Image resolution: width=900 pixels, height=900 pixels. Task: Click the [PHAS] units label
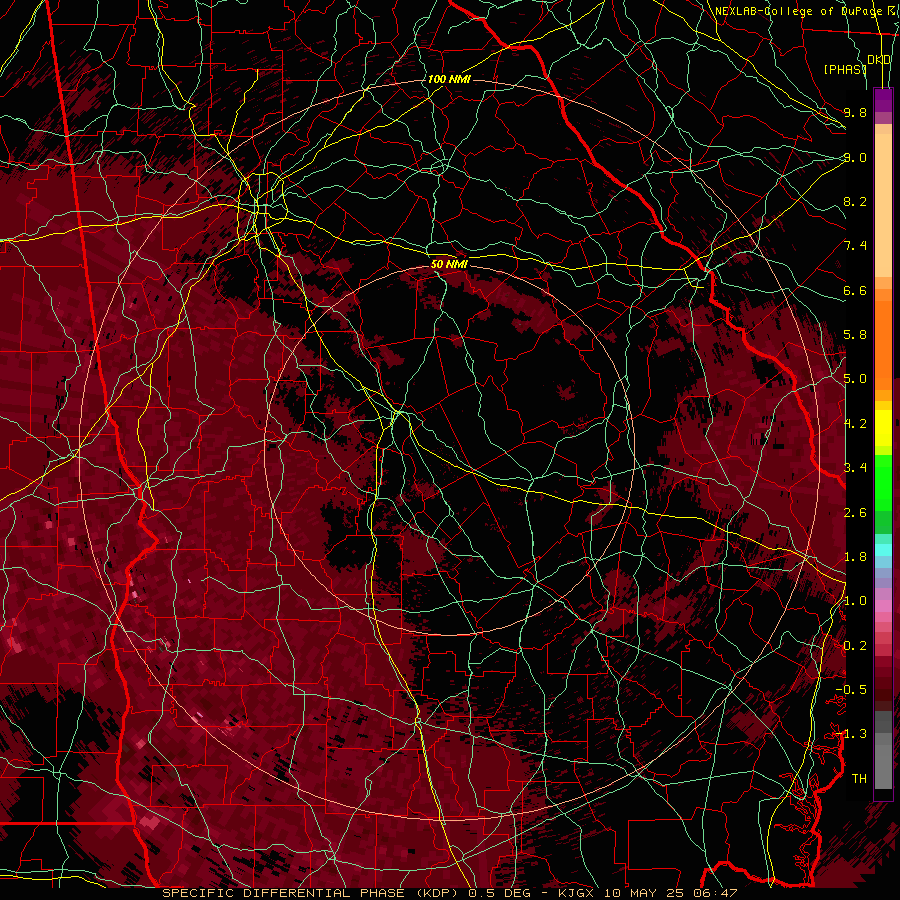pyautogui.click(x=845, y=69)
